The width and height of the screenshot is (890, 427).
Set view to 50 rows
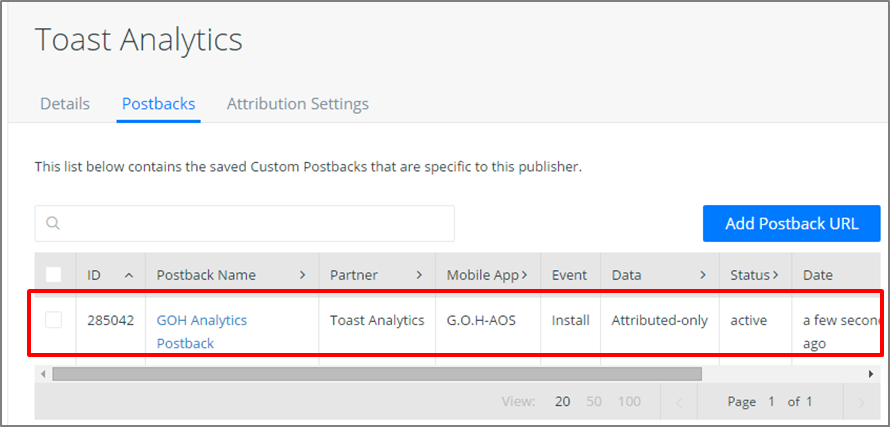click(594, 402)
